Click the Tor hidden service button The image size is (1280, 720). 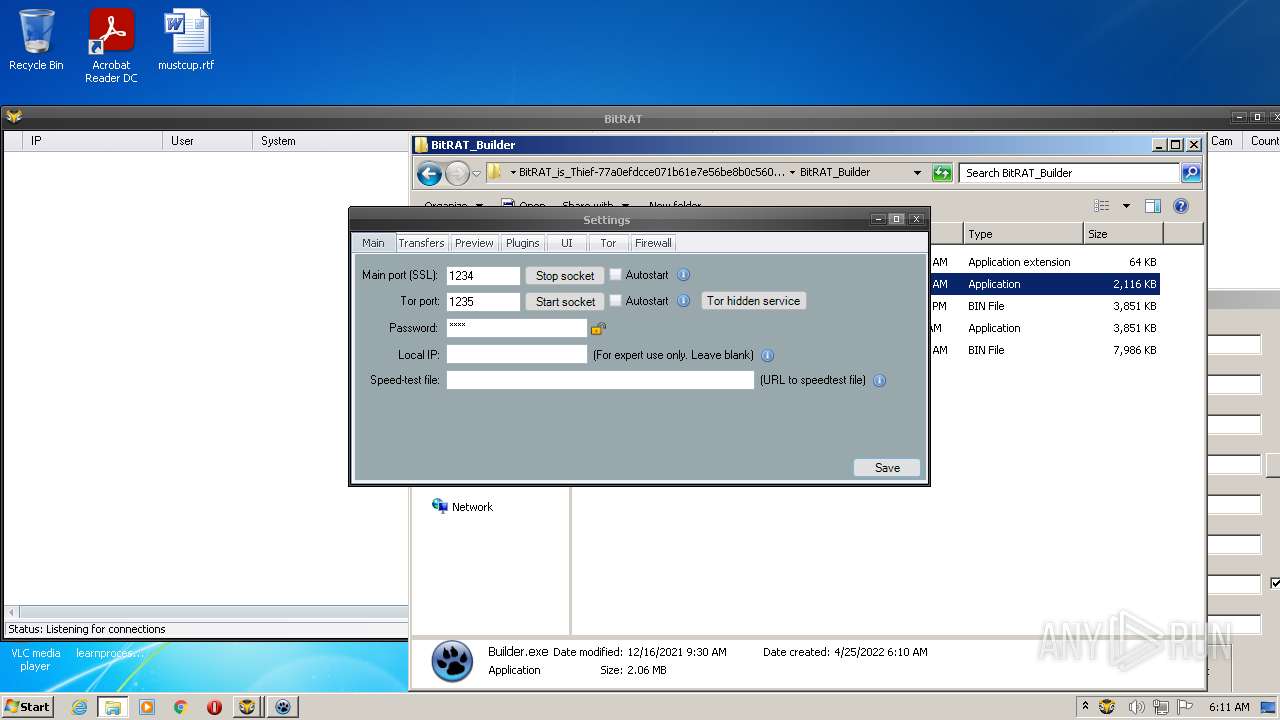tap(754, 301)
